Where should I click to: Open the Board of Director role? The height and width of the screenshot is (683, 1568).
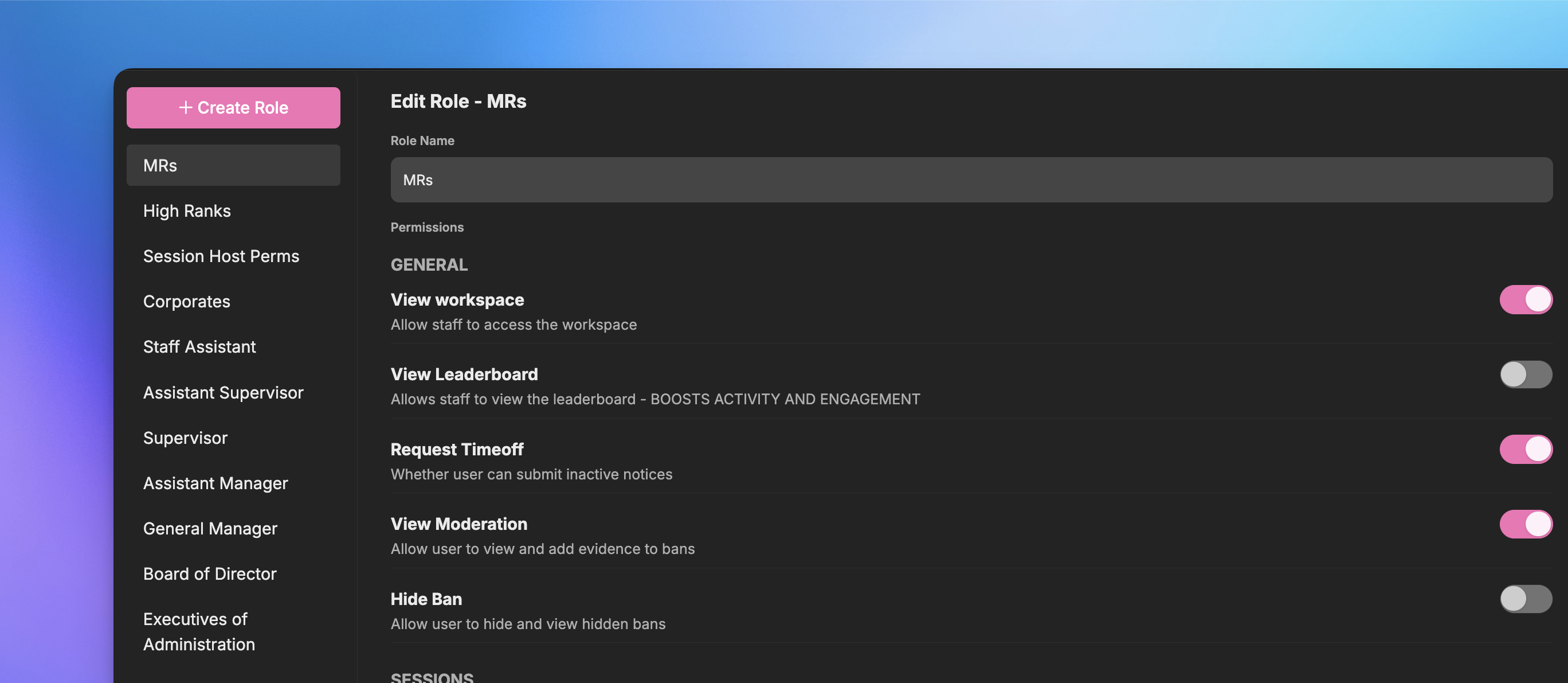coord(209,573)
